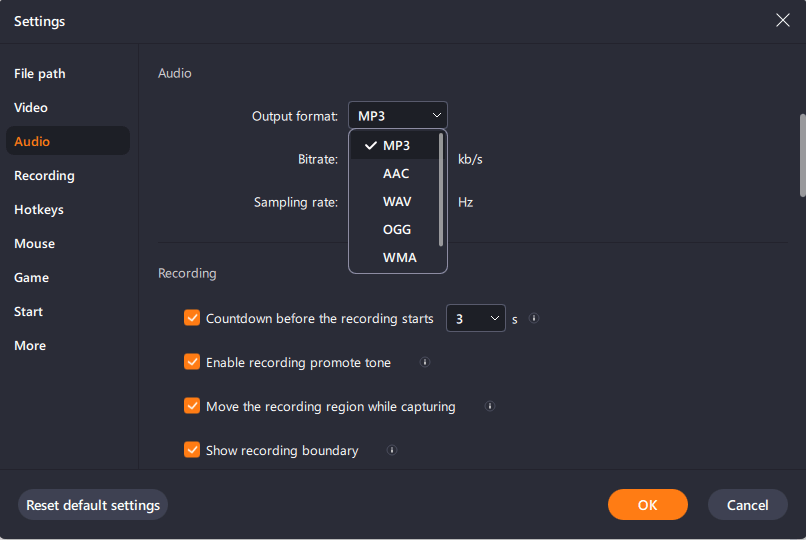Click info icon beside Show recording boundary
Image resolution: width=806 pixels, height=540 pixels.
coord(392,450)
